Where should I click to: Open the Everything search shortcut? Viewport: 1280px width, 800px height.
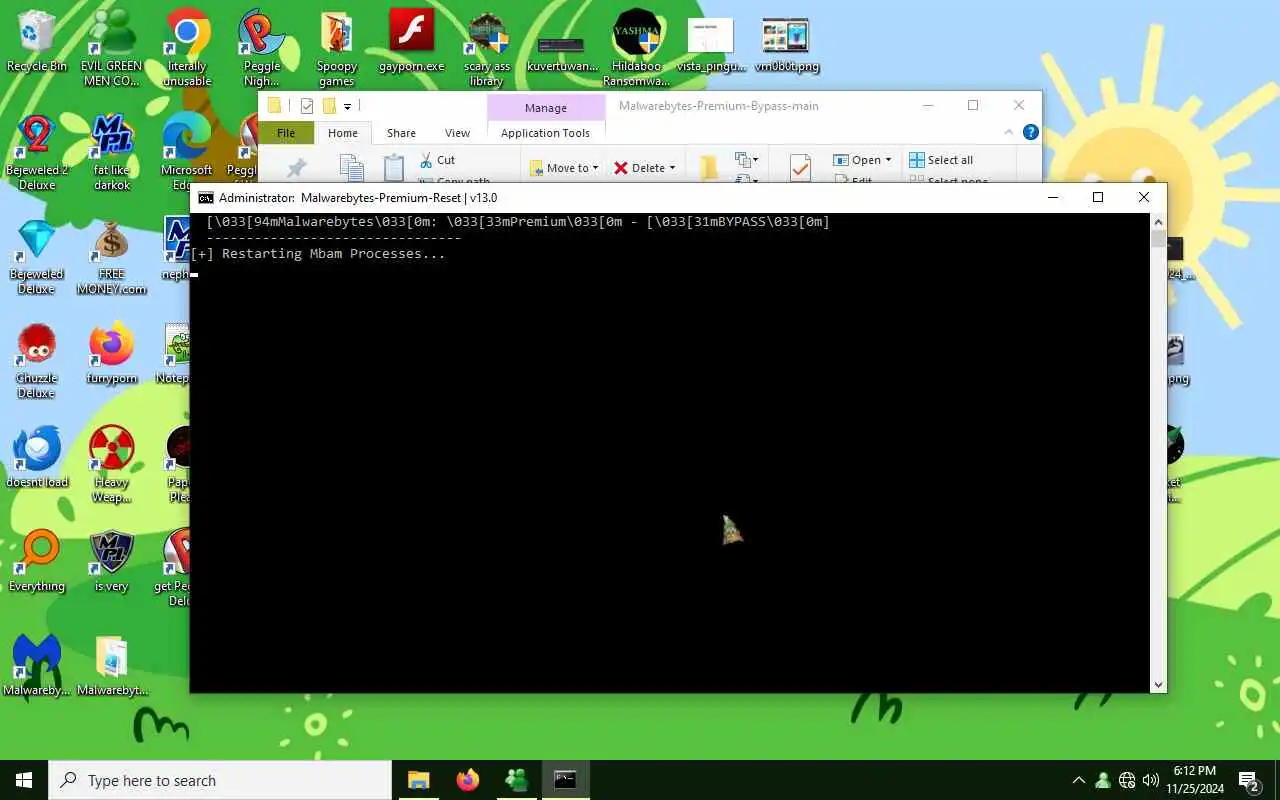pyautogui.click(x=37, y=562)
